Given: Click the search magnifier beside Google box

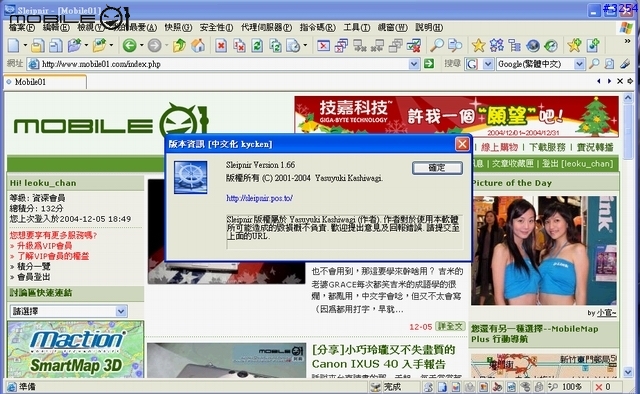Looking at the screenshot, I should click(x=594, y=64).
